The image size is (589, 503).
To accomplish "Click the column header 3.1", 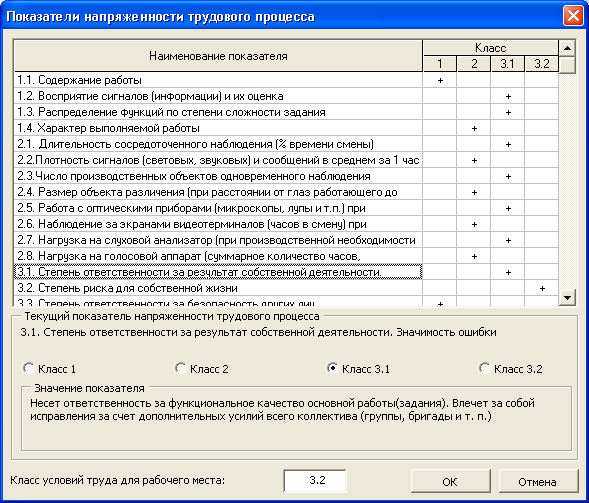I will (x=507, y=63).
